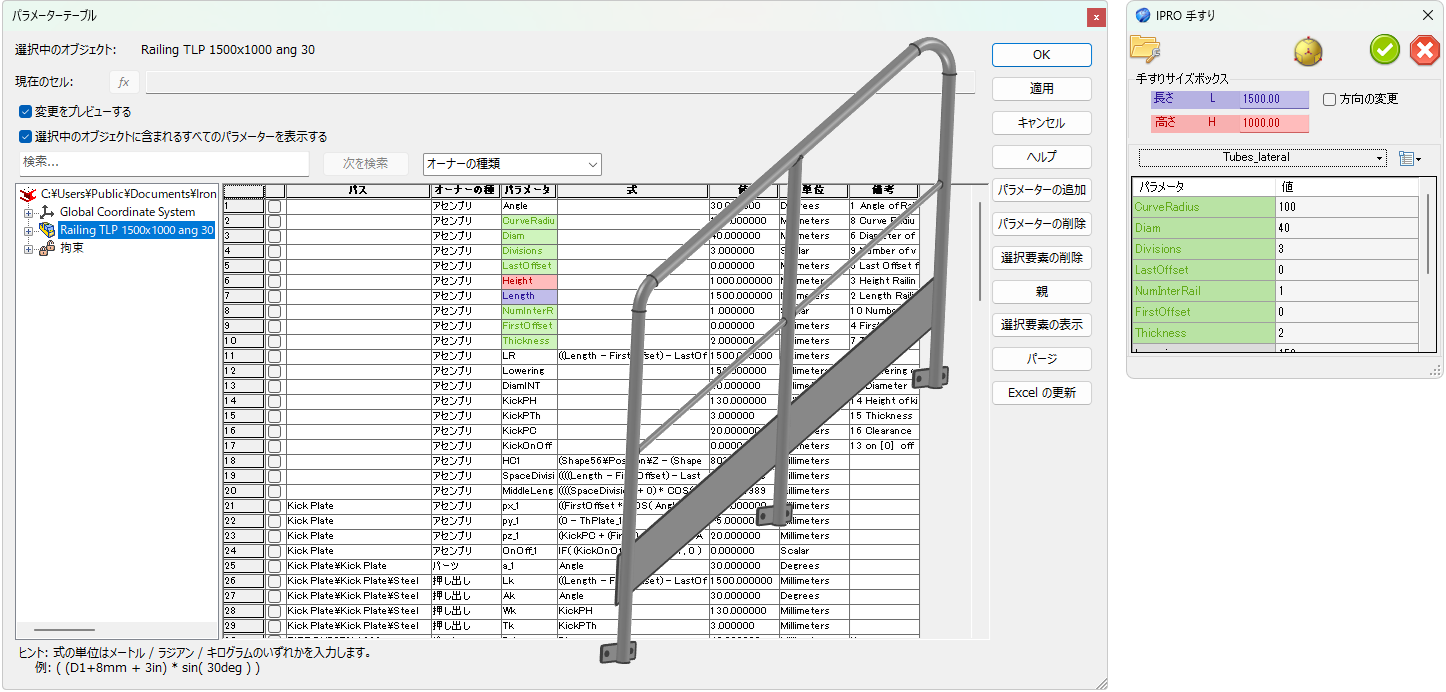Check the row 6 Height checkbox
Screen dimensions: 1446x692
(275, 281)
